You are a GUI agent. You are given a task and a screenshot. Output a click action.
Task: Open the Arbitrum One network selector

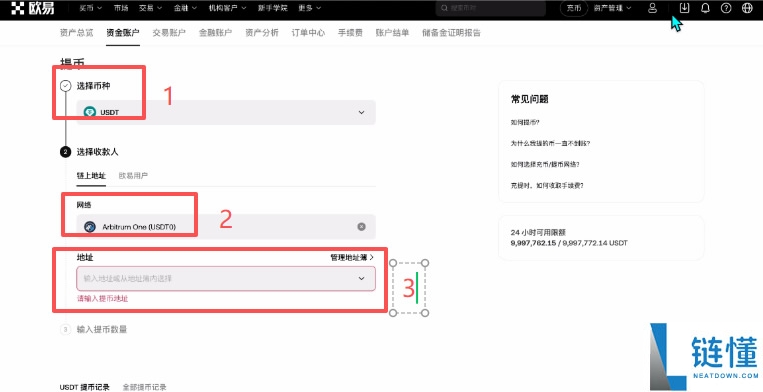point(226,227)
